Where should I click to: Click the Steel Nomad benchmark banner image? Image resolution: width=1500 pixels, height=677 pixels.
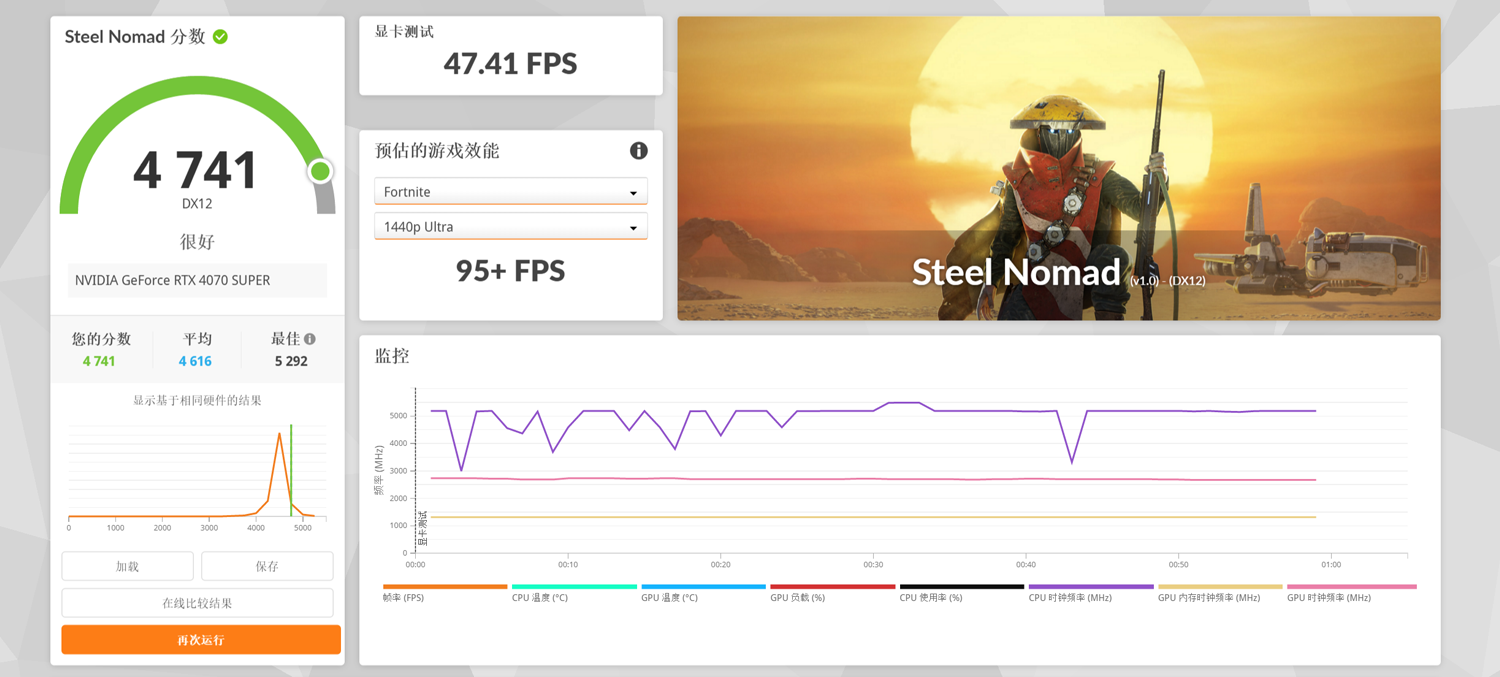point(1059,168)
